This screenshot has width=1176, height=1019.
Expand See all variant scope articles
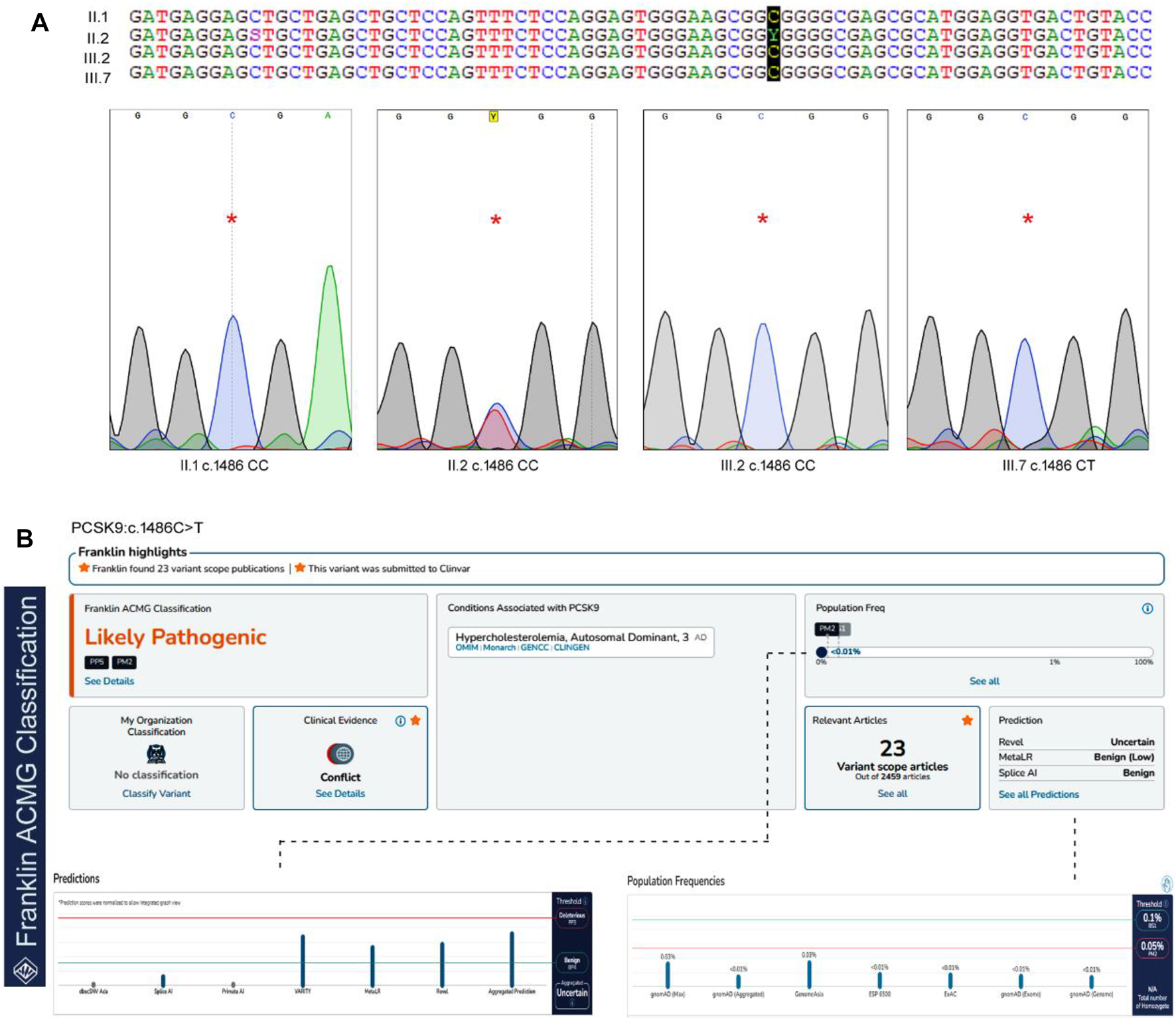click(x=892, y=793)
